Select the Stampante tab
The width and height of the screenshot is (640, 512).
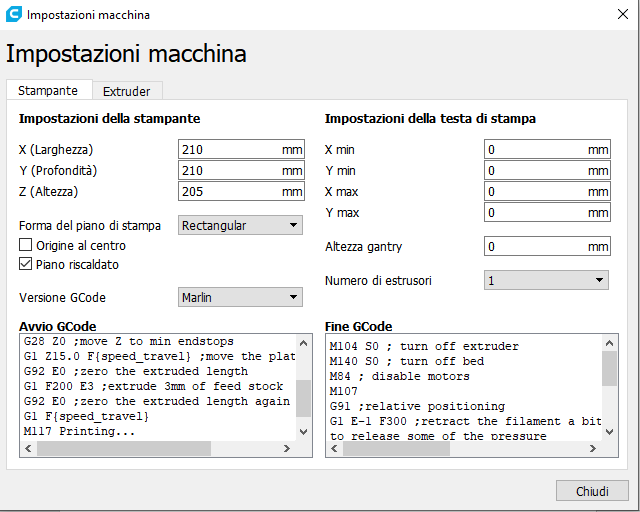click(x=48, y=90)
